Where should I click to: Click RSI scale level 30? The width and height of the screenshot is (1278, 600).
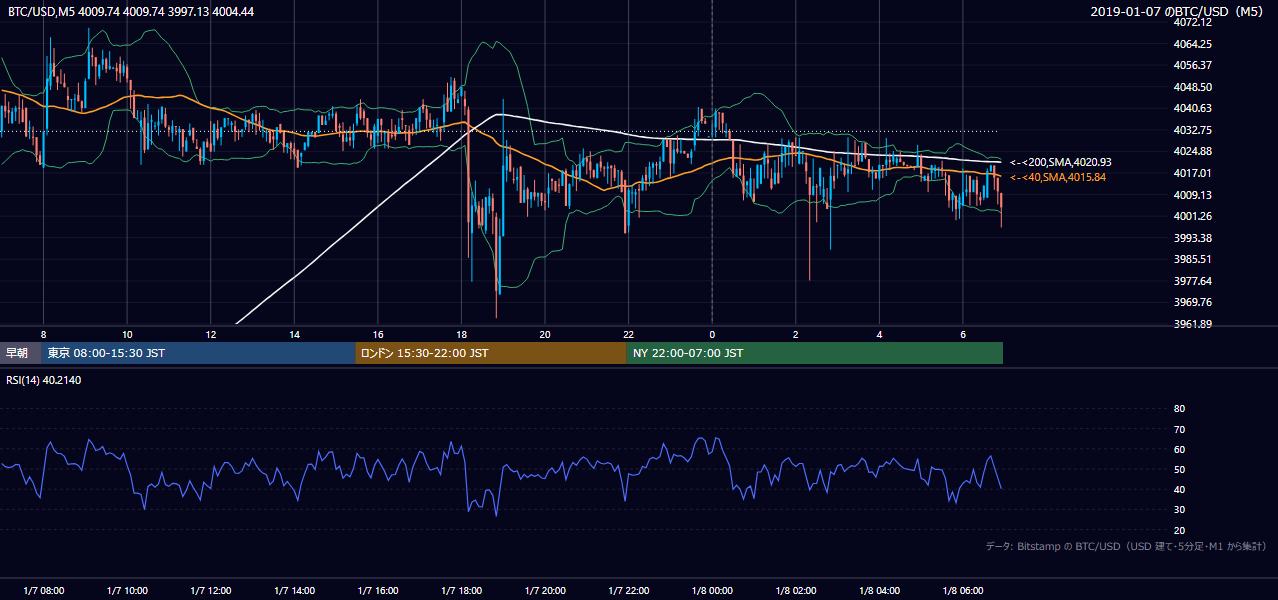point(1179,510)
